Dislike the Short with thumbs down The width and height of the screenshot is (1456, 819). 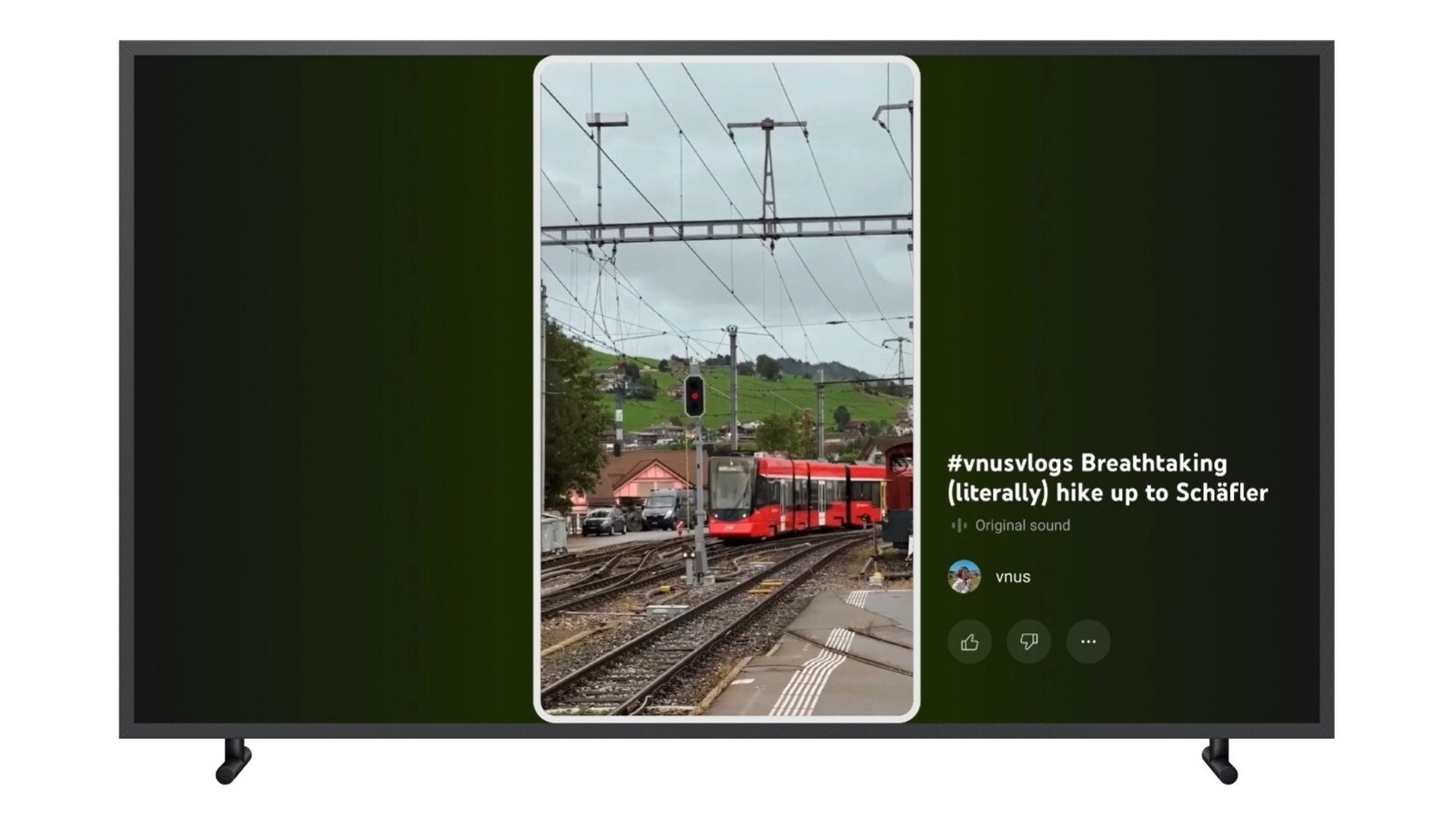(x=1029, y=642)
